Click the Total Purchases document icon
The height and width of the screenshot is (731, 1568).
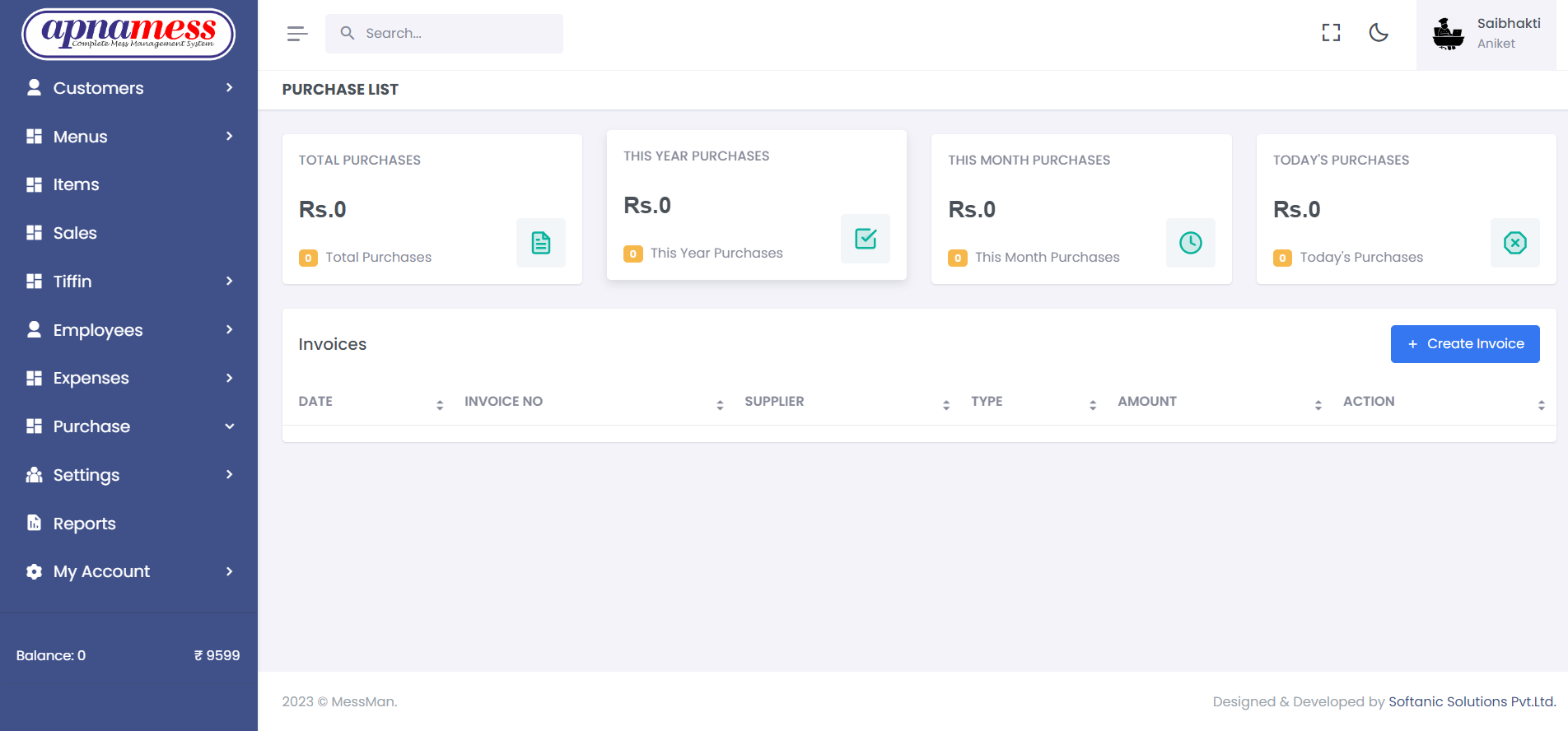tap(541, 243)
